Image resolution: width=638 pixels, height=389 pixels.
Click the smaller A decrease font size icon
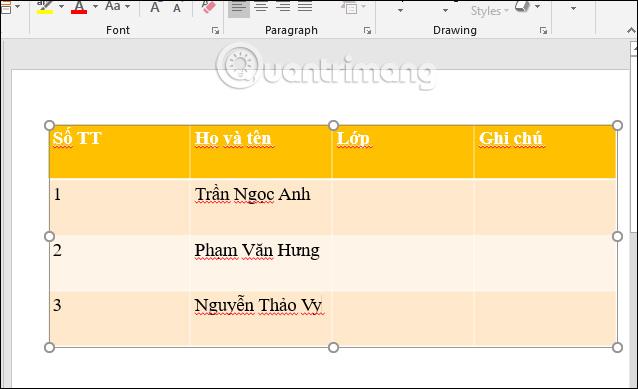coord(177,8)
